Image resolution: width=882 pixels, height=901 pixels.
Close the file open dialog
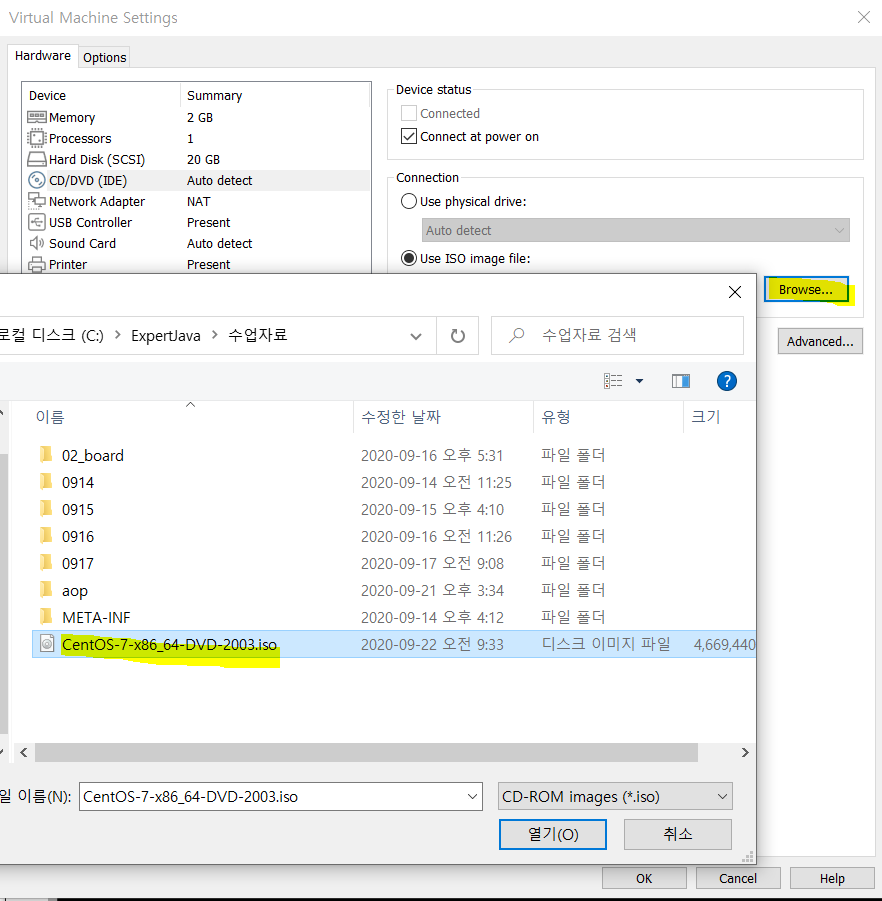(x=735, y=292)
